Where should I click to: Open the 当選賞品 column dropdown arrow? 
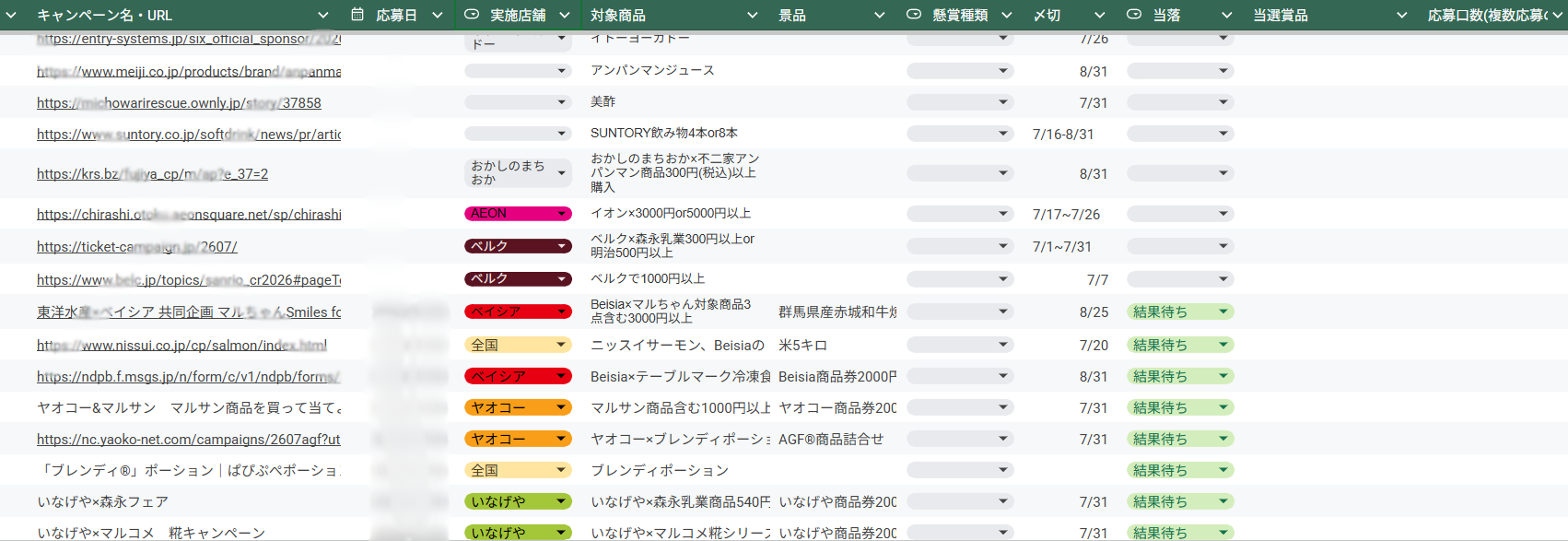click(x=1402, y=16)
